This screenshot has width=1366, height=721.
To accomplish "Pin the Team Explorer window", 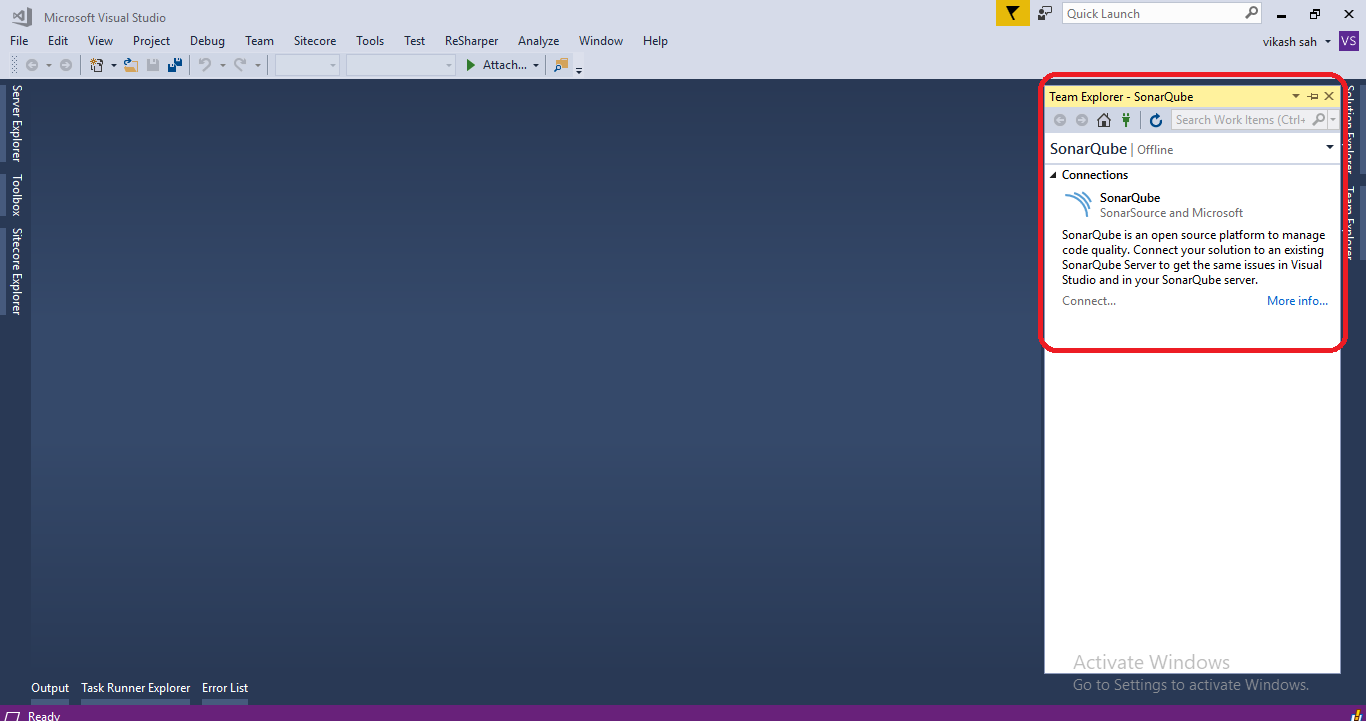I will (1313, 96).
